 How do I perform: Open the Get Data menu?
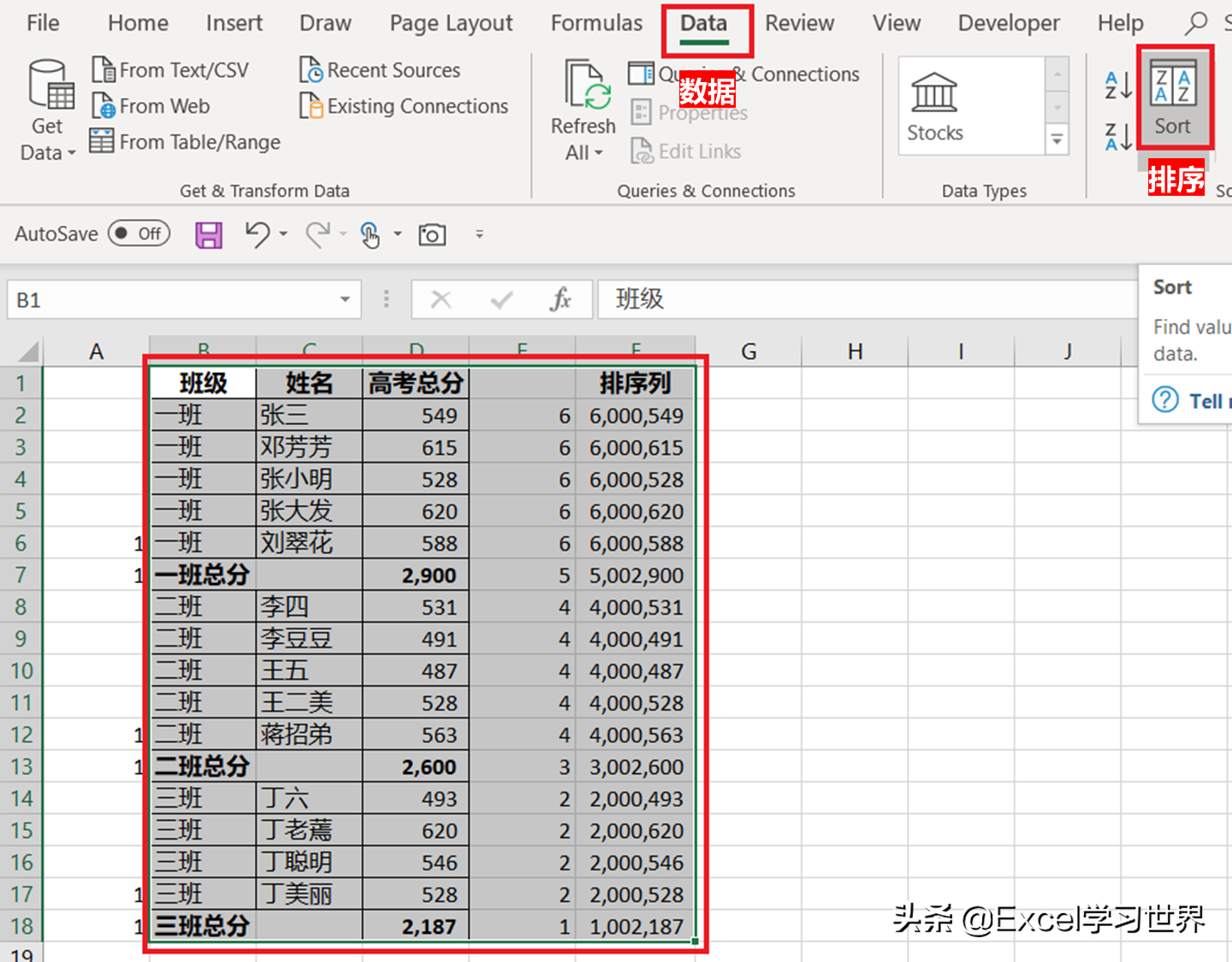pyautogui.click(x=48, y=109)
